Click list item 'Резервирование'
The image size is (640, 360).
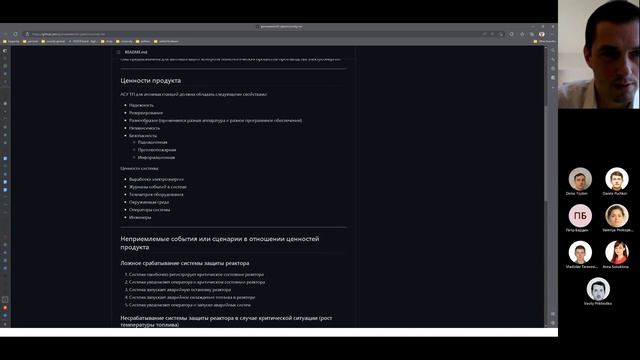coord(146,113)
